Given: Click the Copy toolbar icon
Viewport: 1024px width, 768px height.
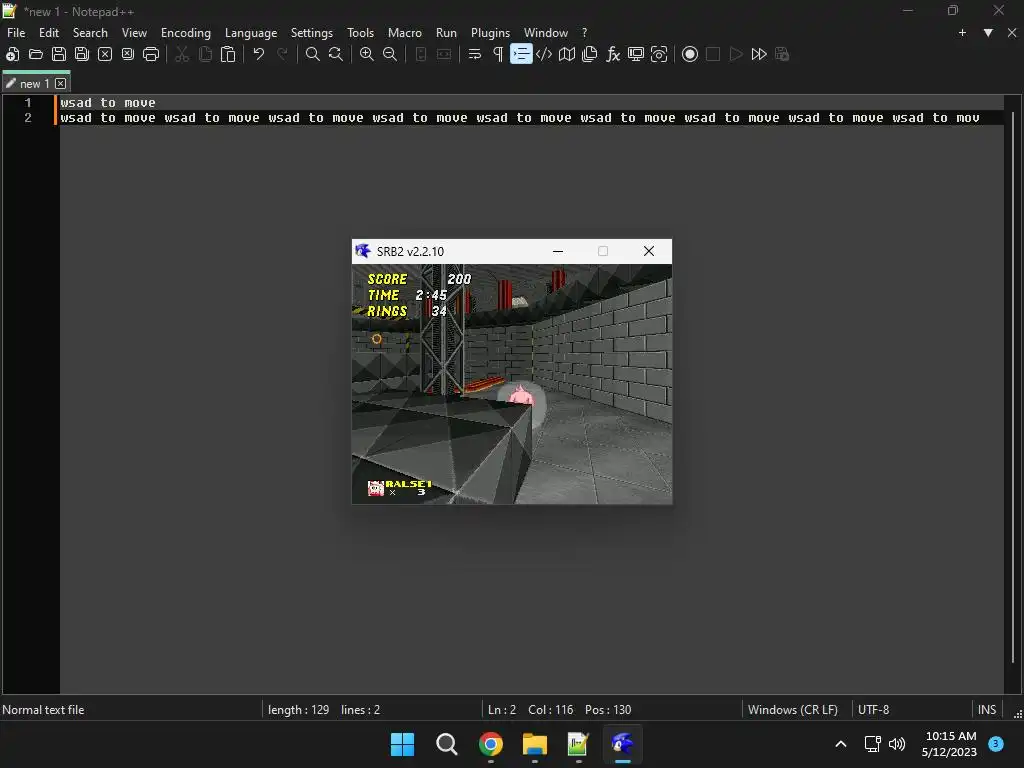Looking at the screenshot, I should [205, 54].
